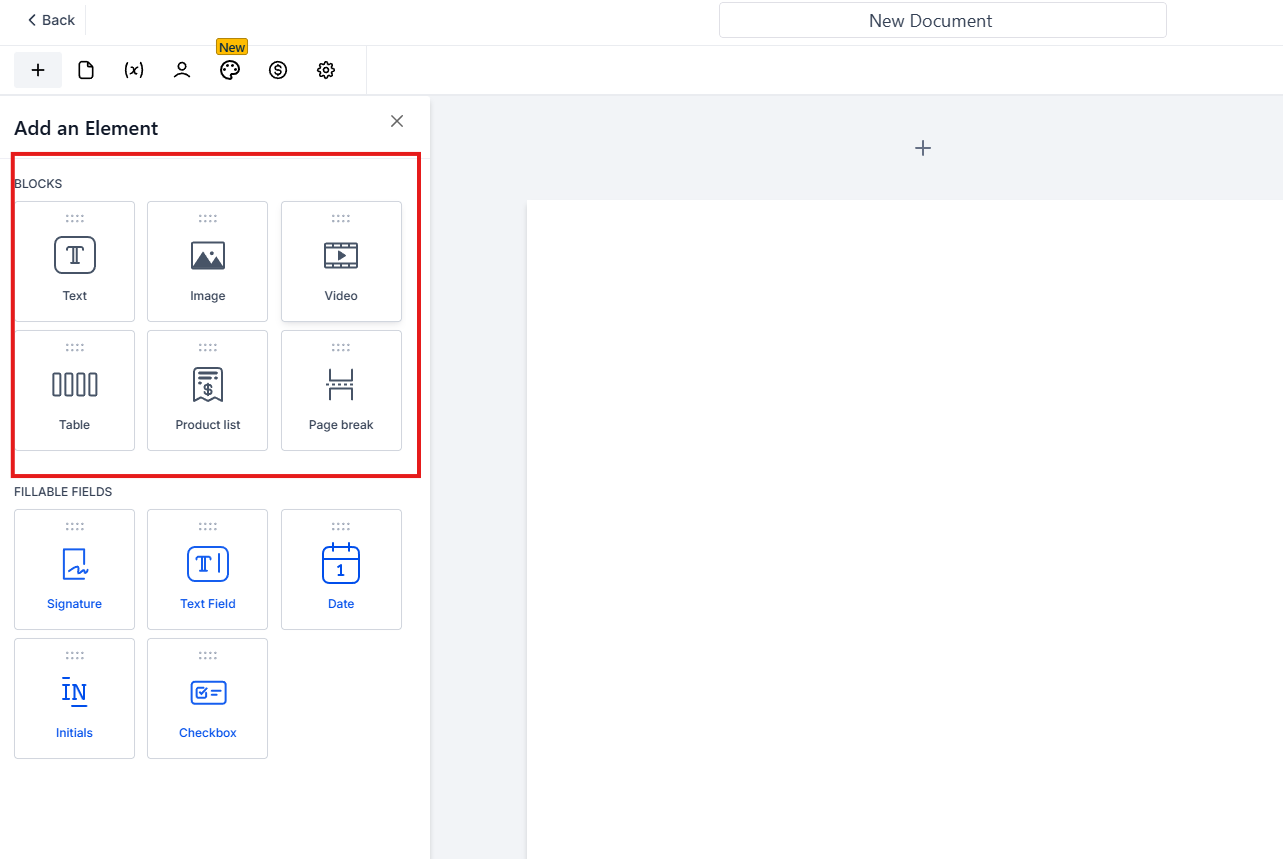Pick the Text Field fillable element

[x=208, y=570]
